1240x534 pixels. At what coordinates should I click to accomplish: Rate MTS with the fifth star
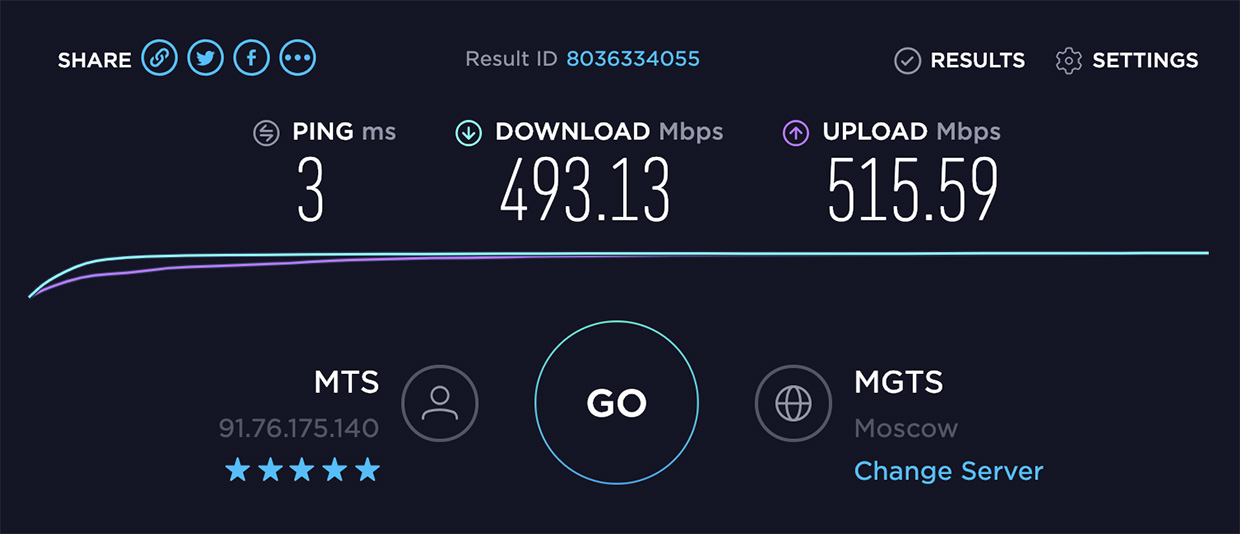[x=368, y=469]
